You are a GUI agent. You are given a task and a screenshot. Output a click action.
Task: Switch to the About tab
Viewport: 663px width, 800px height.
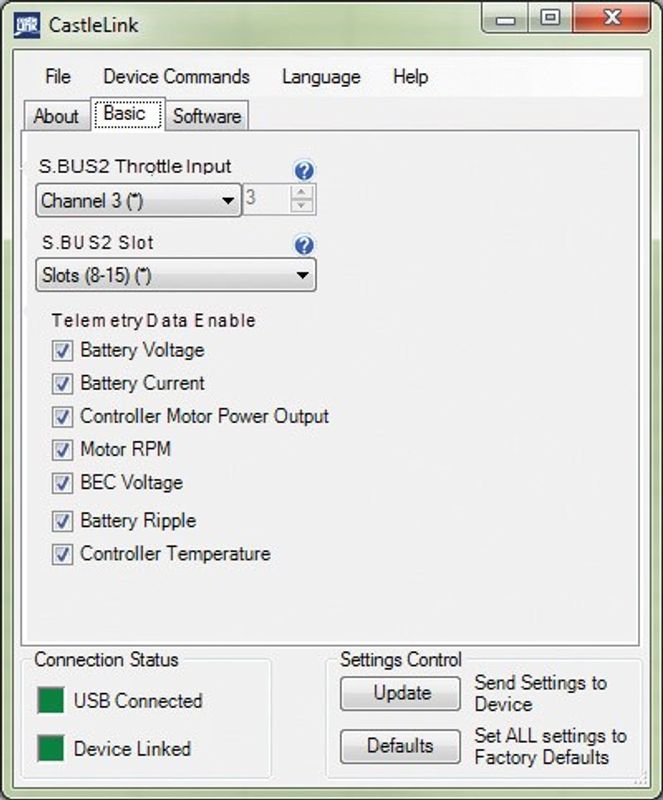tap(57, 116)
